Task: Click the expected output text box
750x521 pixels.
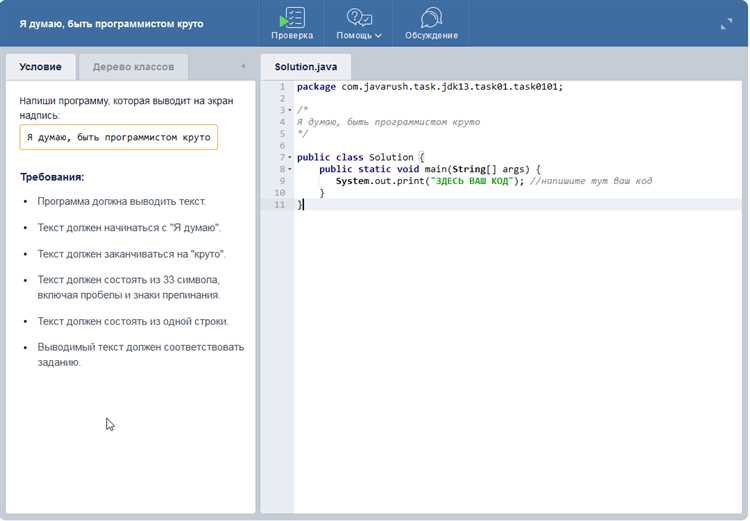Action: pyautogui.click(x=119, y=137)
